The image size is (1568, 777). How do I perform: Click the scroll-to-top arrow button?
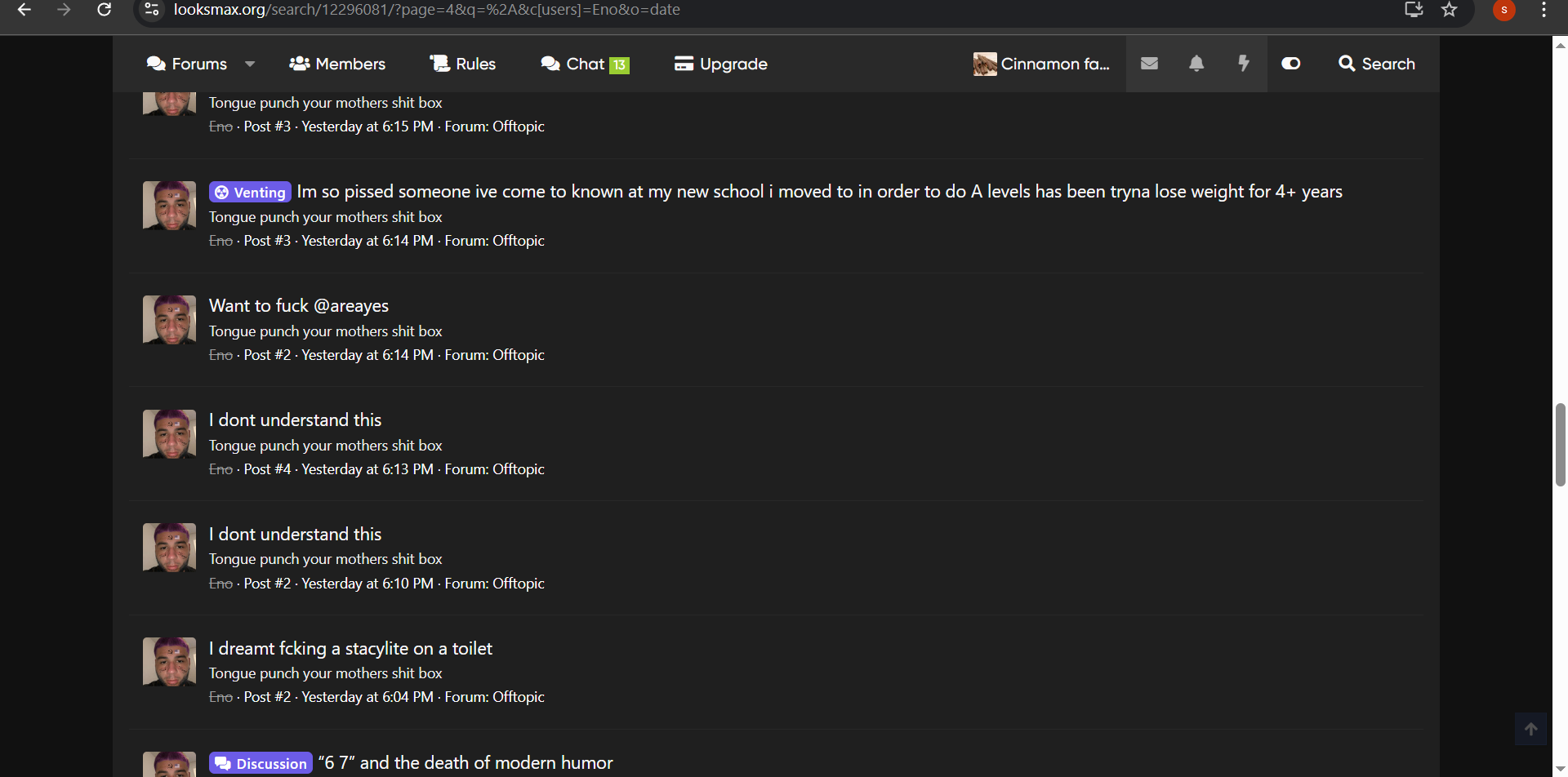click(x=1530, y=729)
